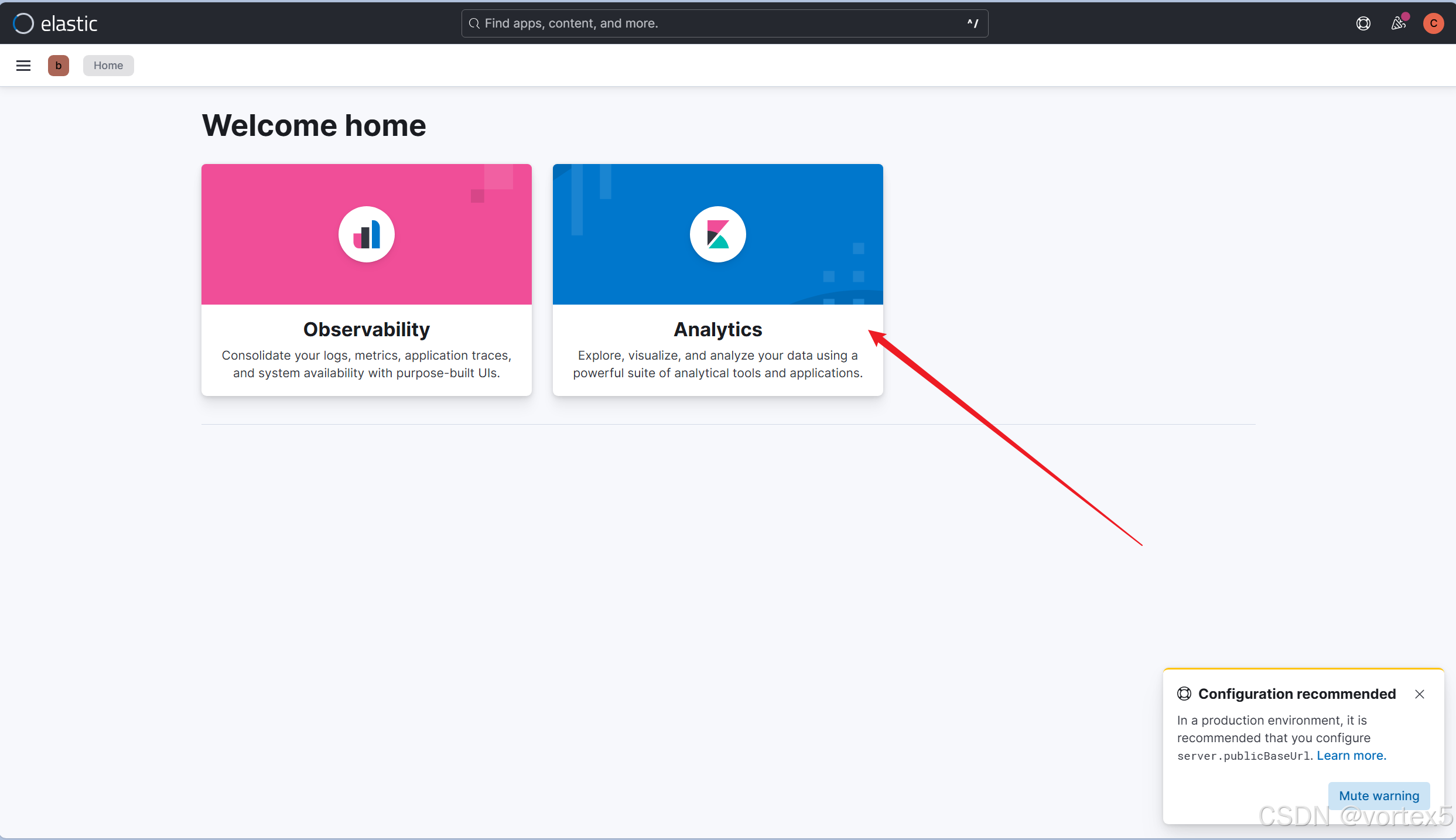This screenshot has width=1456, height=840.
Task: Open the newsfeed notifications icon
Action: click(1399, 23)
